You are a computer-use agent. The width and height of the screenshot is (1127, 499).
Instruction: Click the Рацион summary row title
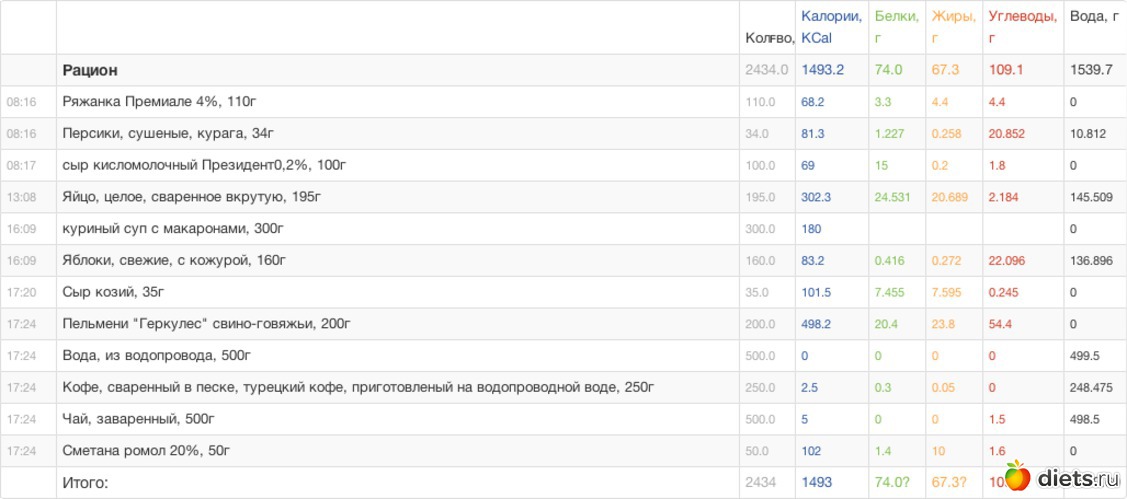90,70
